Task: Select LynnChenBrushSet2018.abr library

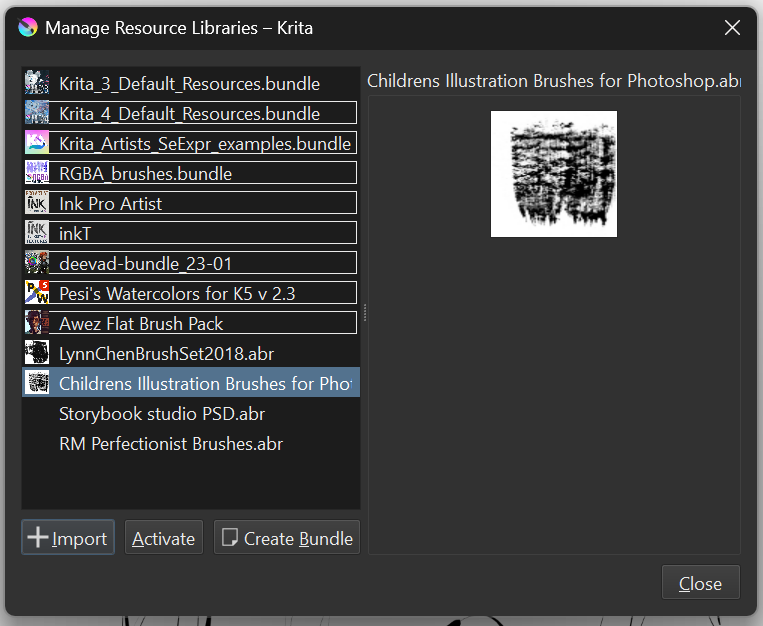Action: tap(191, 353)
